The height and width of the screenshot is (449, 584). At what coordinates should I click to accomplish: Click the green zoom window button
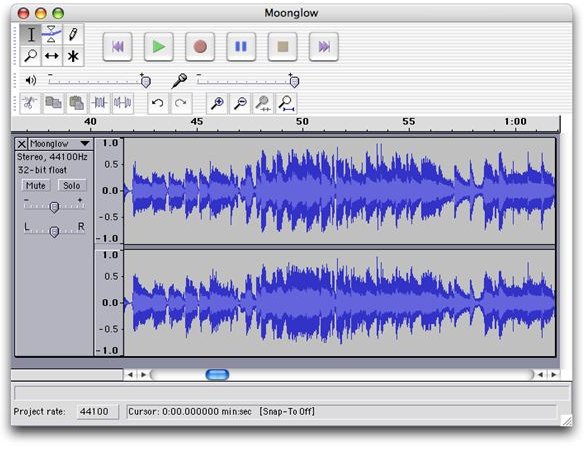pyautogui.click(x=58, y=13)
